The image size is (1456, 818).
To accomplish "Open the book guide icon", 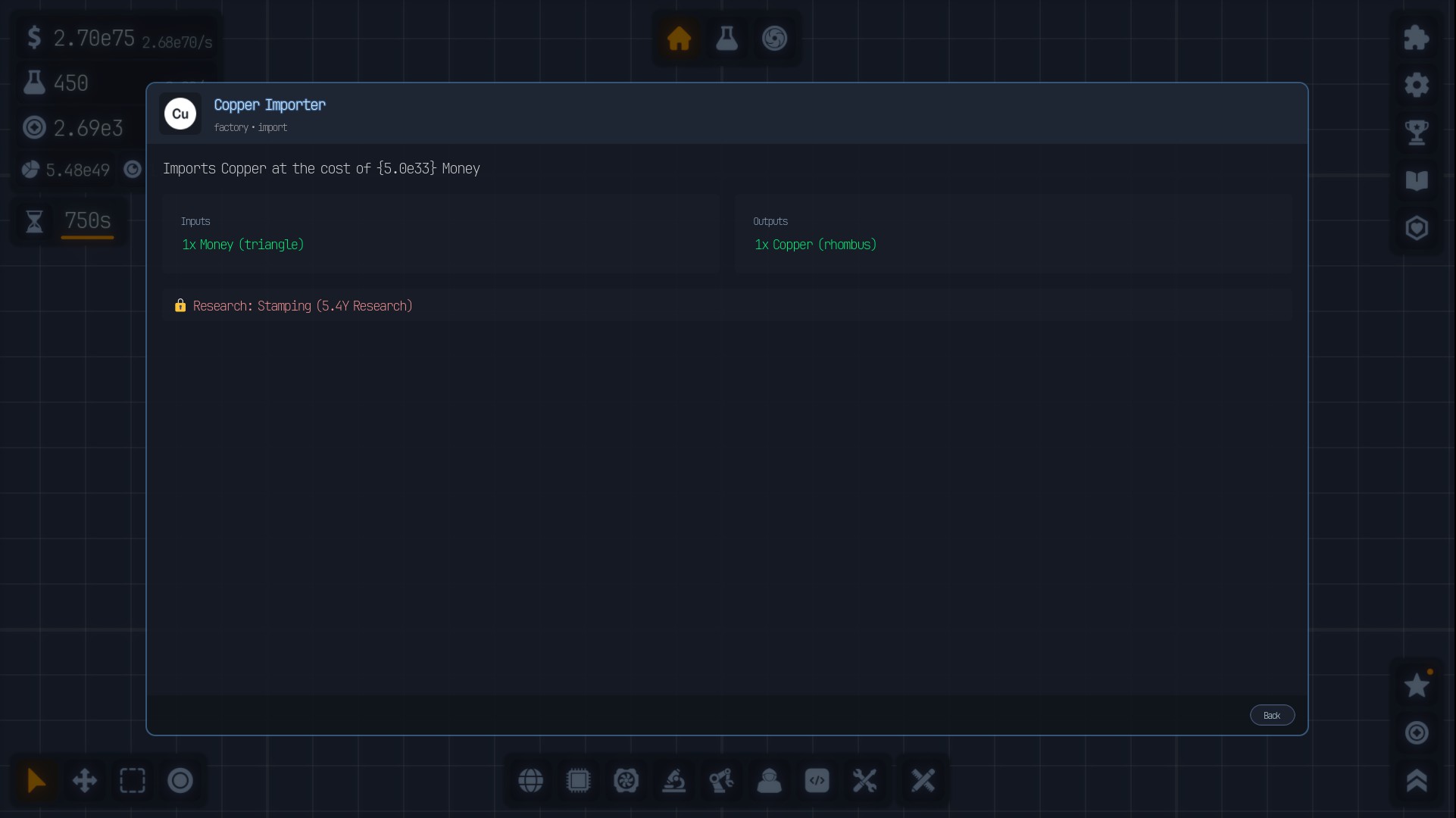I will tap(1416, 180).
